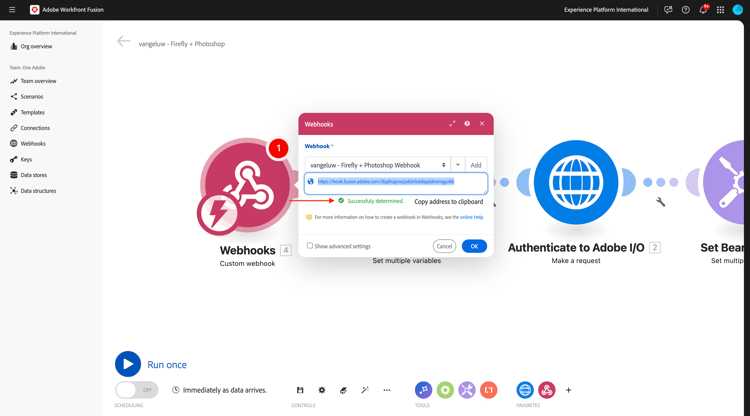The image size is (750, 416).
Task: Open the user profile avatar
Action: [x=738, y=10]
